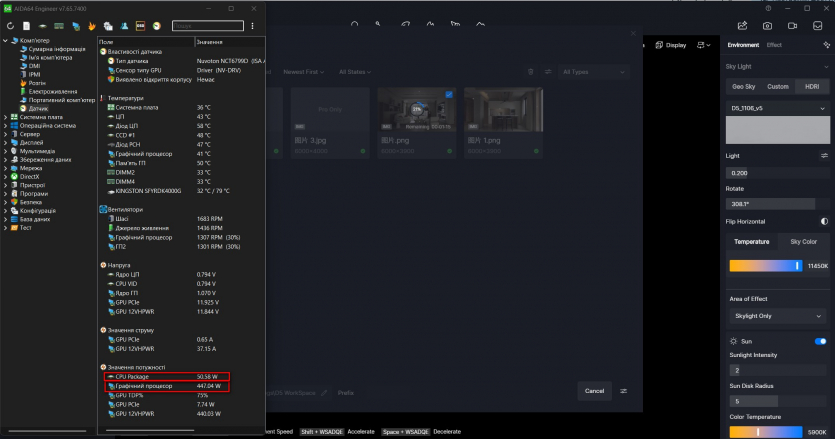Click the Cancel button

tap(594, 390)
